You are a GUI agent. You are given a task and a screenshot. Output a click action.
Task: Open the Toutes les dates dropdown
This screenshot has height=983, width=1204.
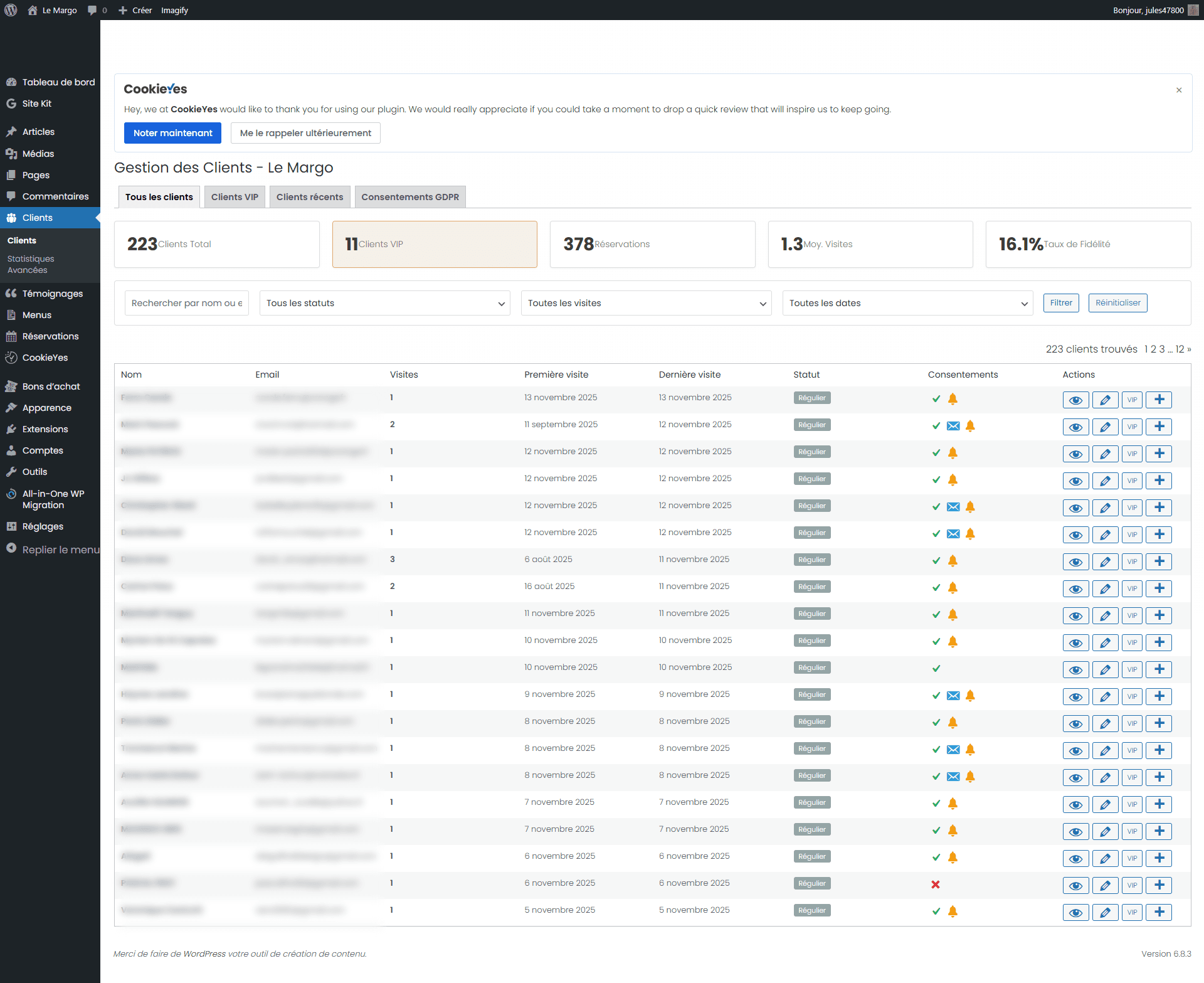[907, 303]
